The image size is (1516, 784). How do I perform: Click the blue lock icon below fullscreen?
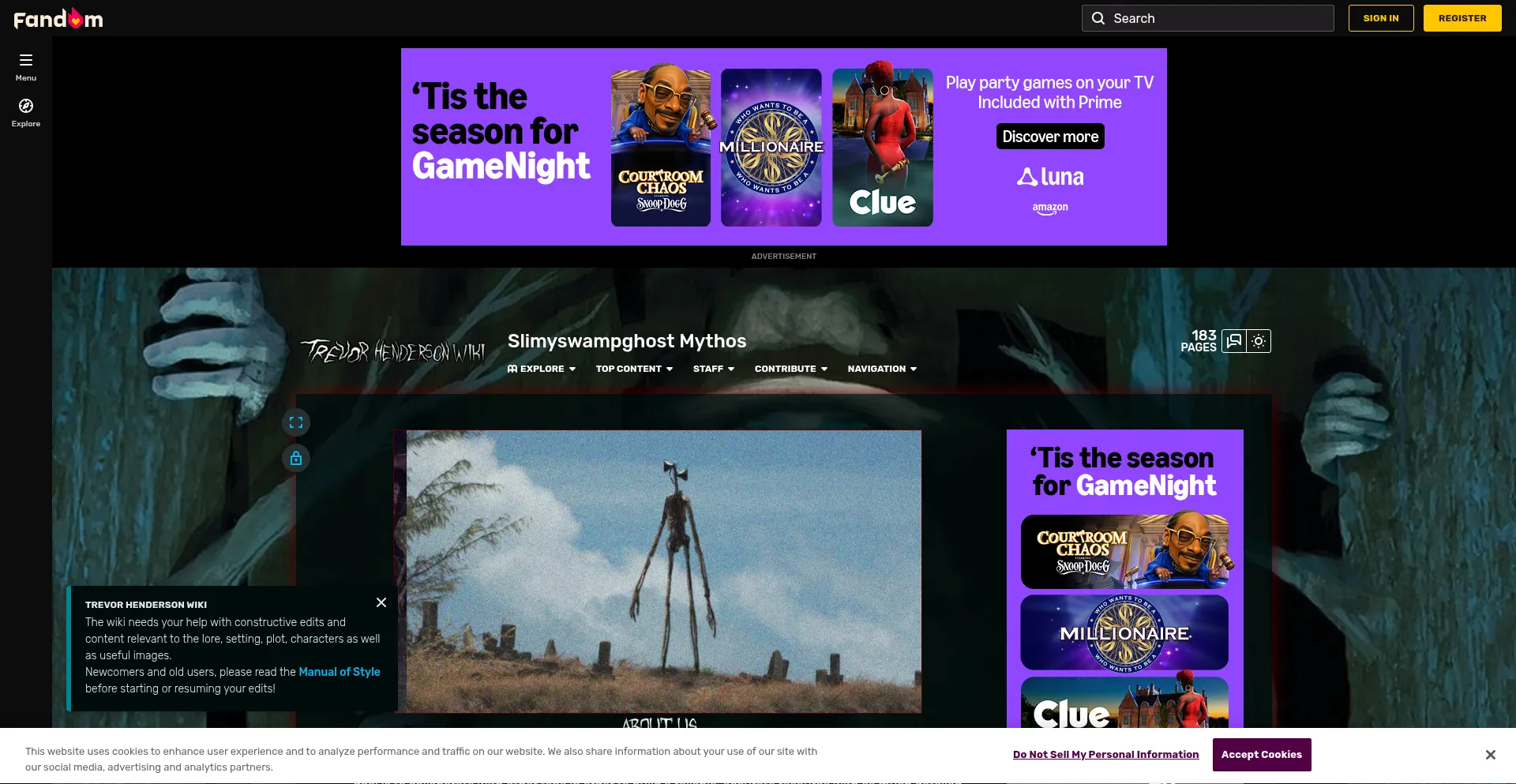tap(296, 458)
